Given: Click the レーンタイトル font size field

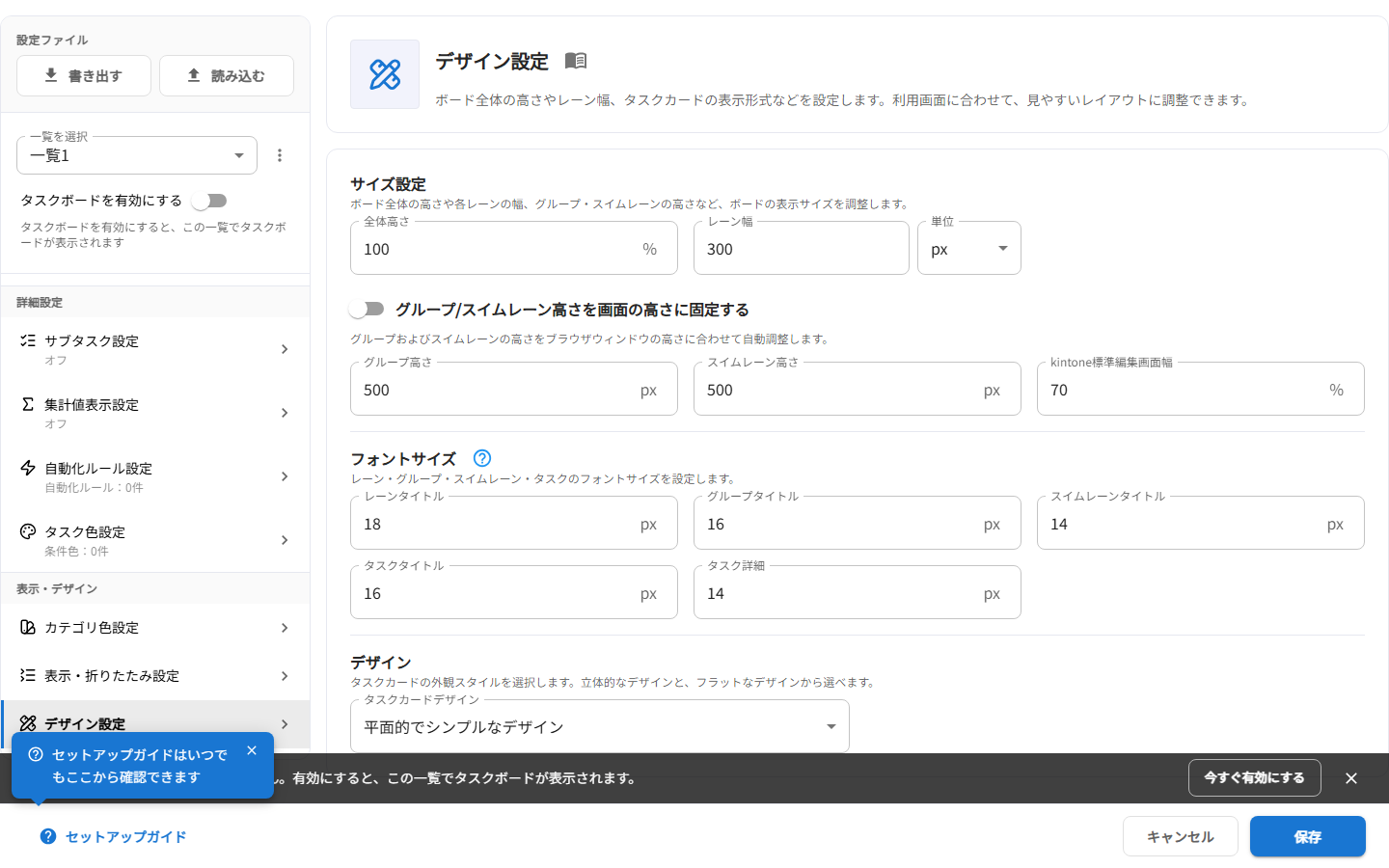Looking at the screenshot, I should point(514,523).
